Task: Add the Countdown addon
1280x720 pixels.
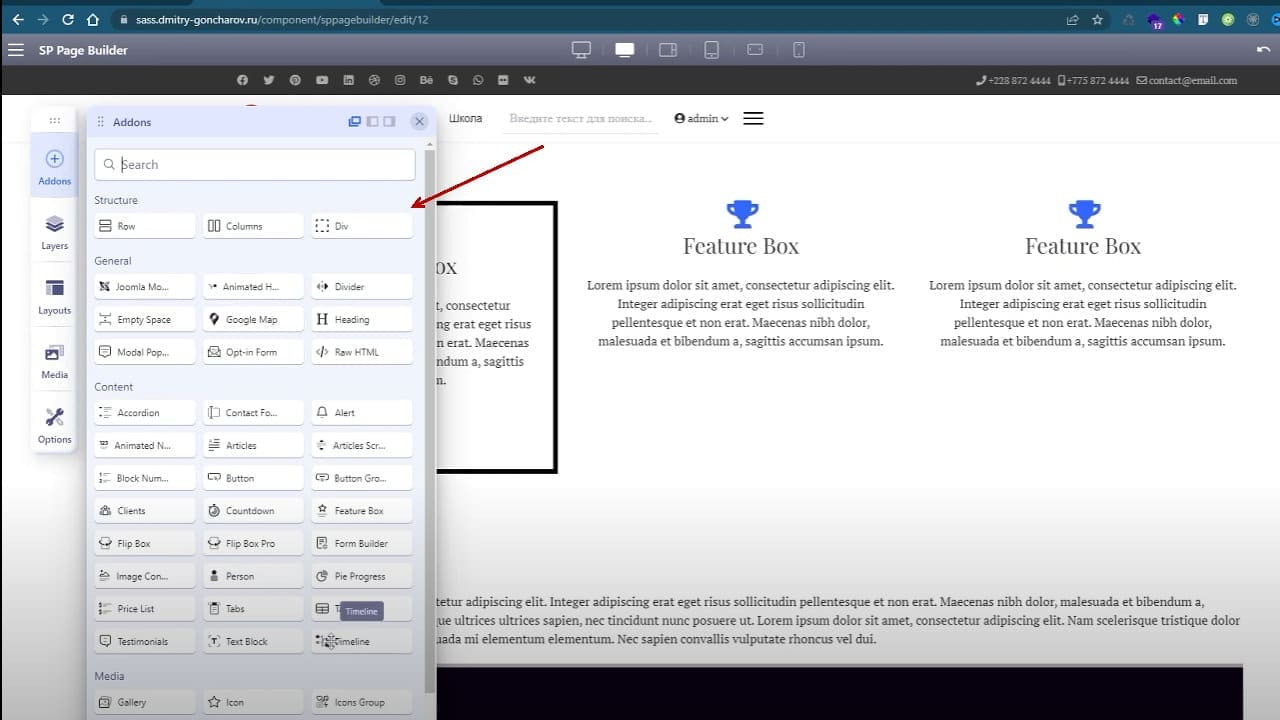Action: pos(254,510)
